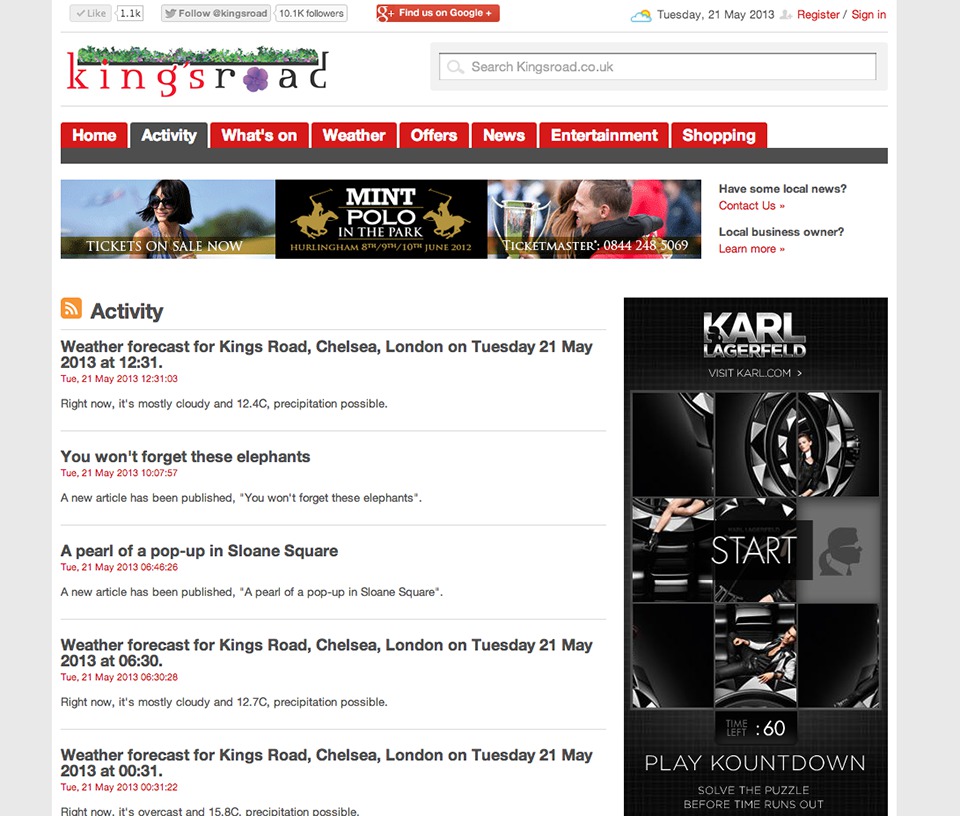Click the orange RSS feed icon
Image resolution: width=960 pixels, height=816 pixels.
click(71, 308)
